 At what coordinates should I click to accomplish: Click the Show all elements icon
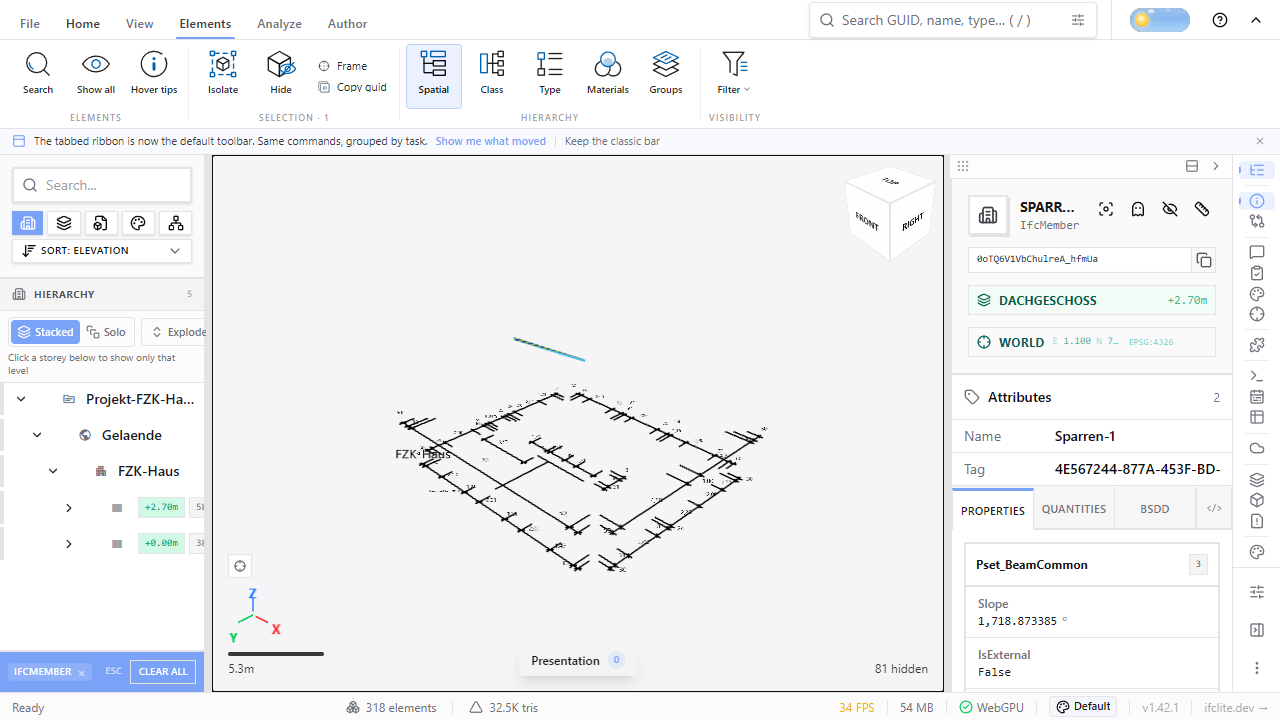pyautogui.click(x=96, y=65)
